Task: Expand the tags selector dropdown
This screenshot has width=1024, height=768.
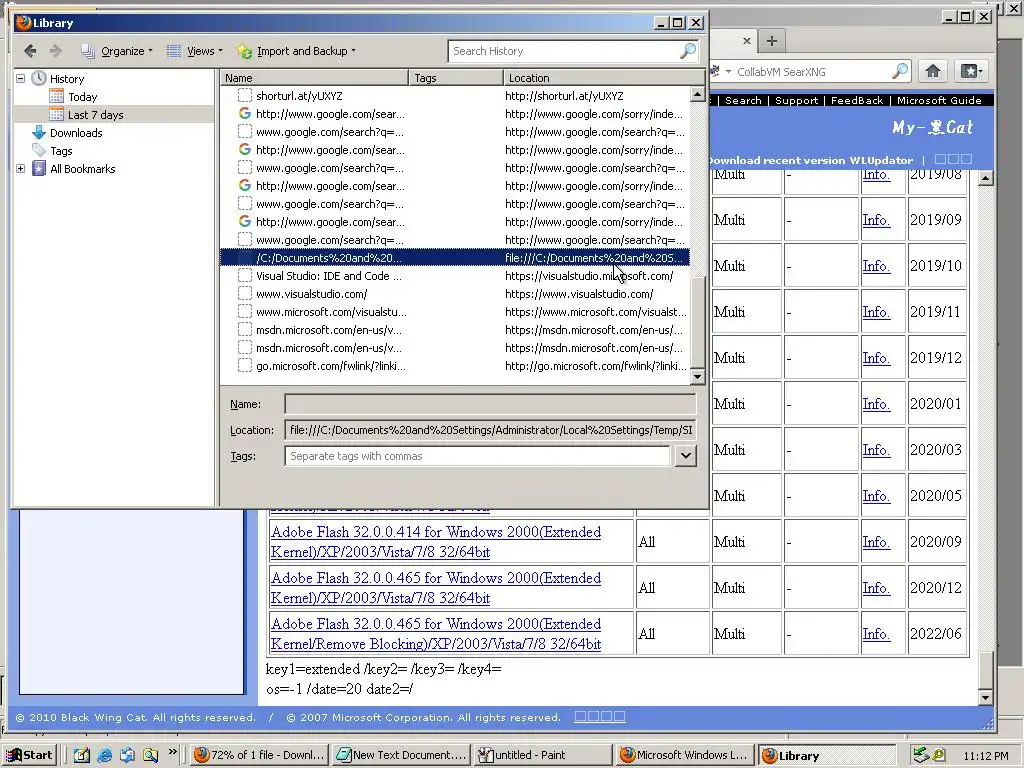Action: pyautogui.click(x=685, y=456)
